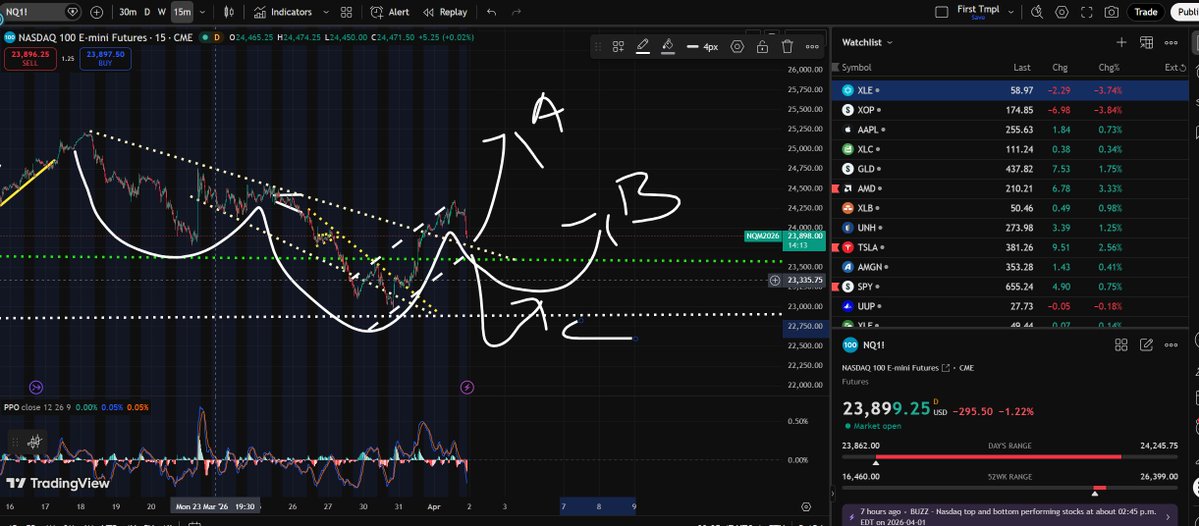Select the AMD row in watchlist
This screenshot has width=1199, height=526.
(x=1010, y=189)
